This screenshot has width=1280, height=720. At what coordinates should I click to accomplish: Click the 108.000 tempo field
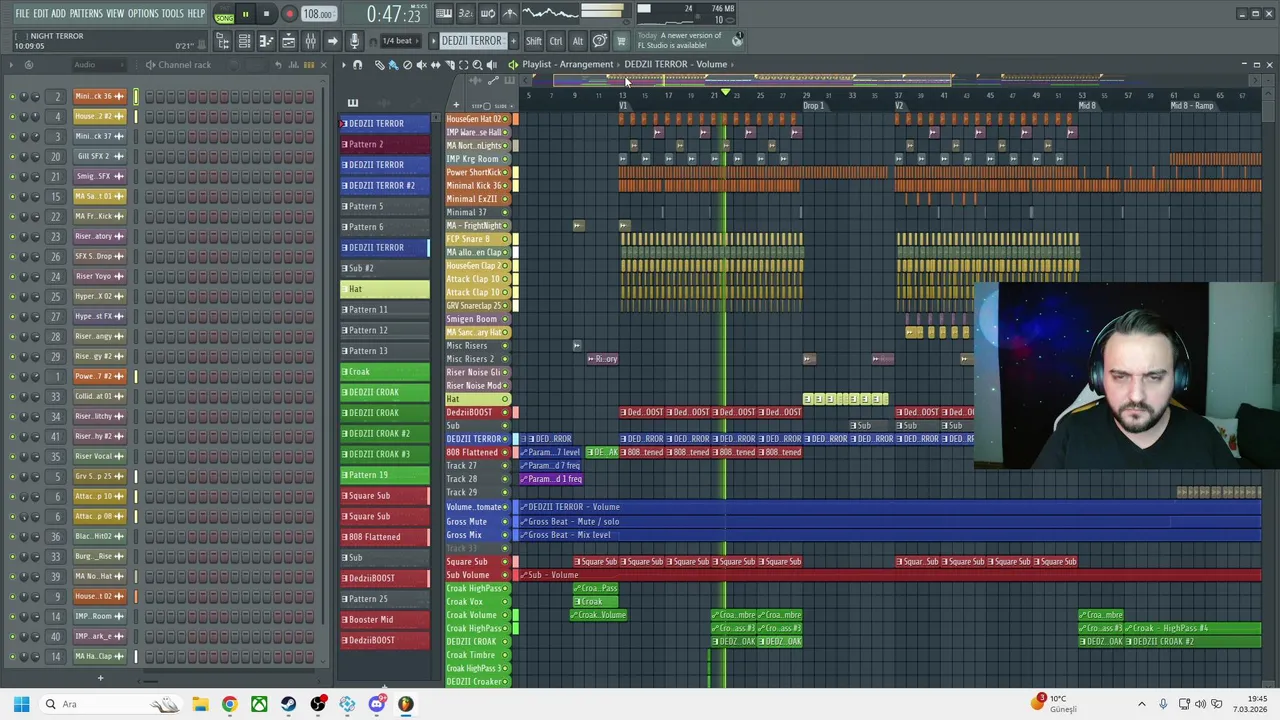point(319,15)
